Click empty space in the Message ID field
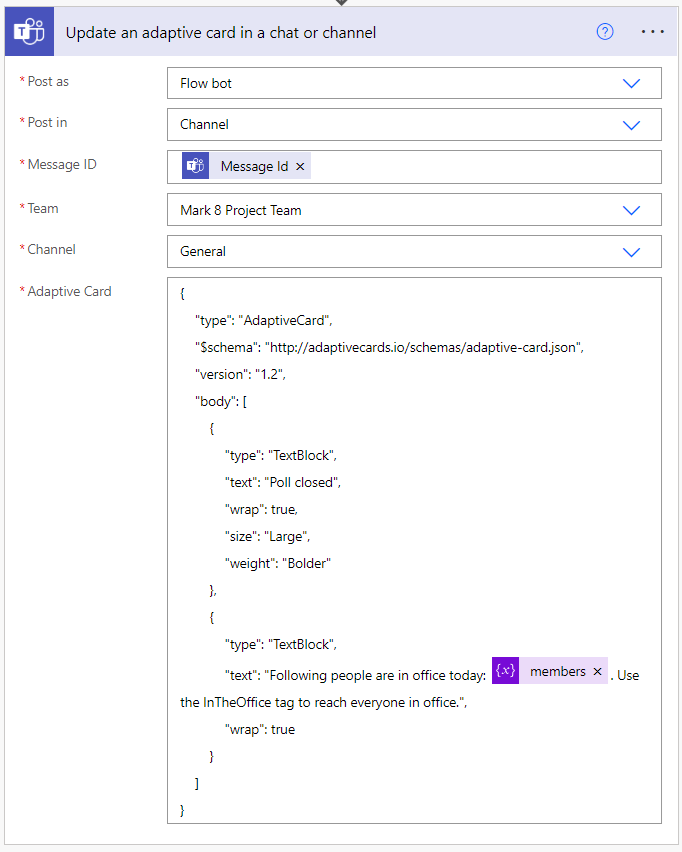682x852 pixels. tap(480, 167)
